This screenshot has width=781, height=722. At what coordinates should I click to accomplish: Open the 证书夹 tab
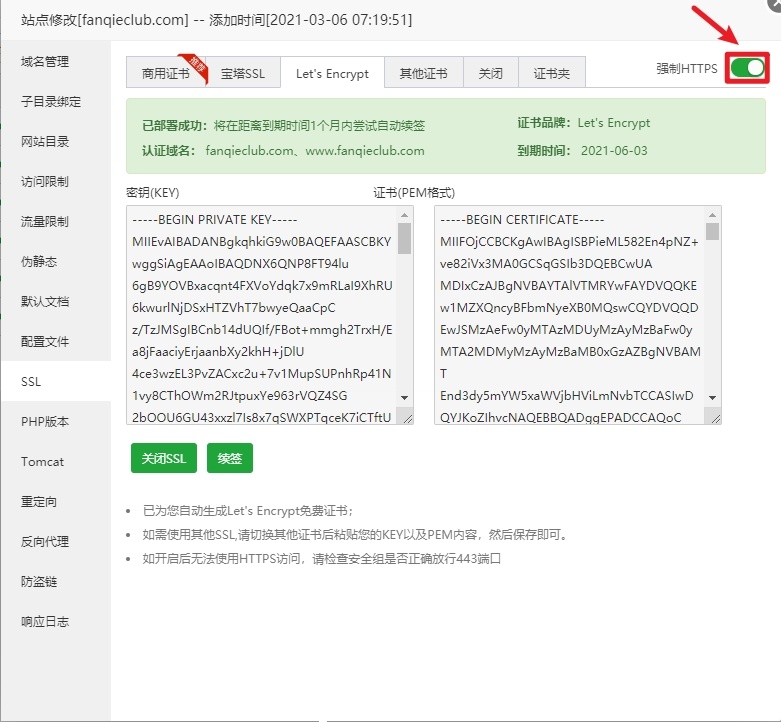click(551, 74)
